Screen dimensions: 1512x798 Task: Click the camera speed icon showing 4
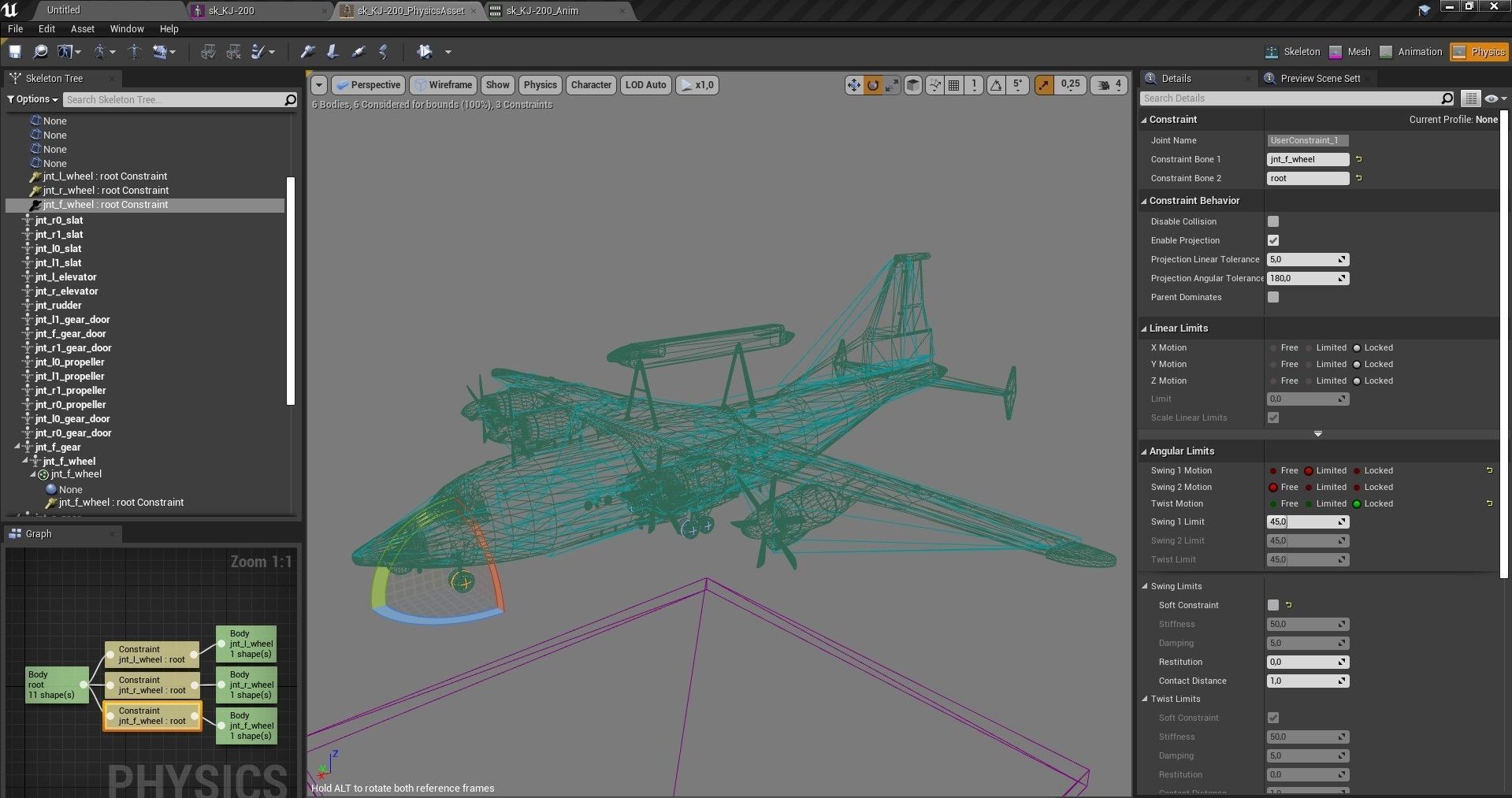(x=1109, y=85)
